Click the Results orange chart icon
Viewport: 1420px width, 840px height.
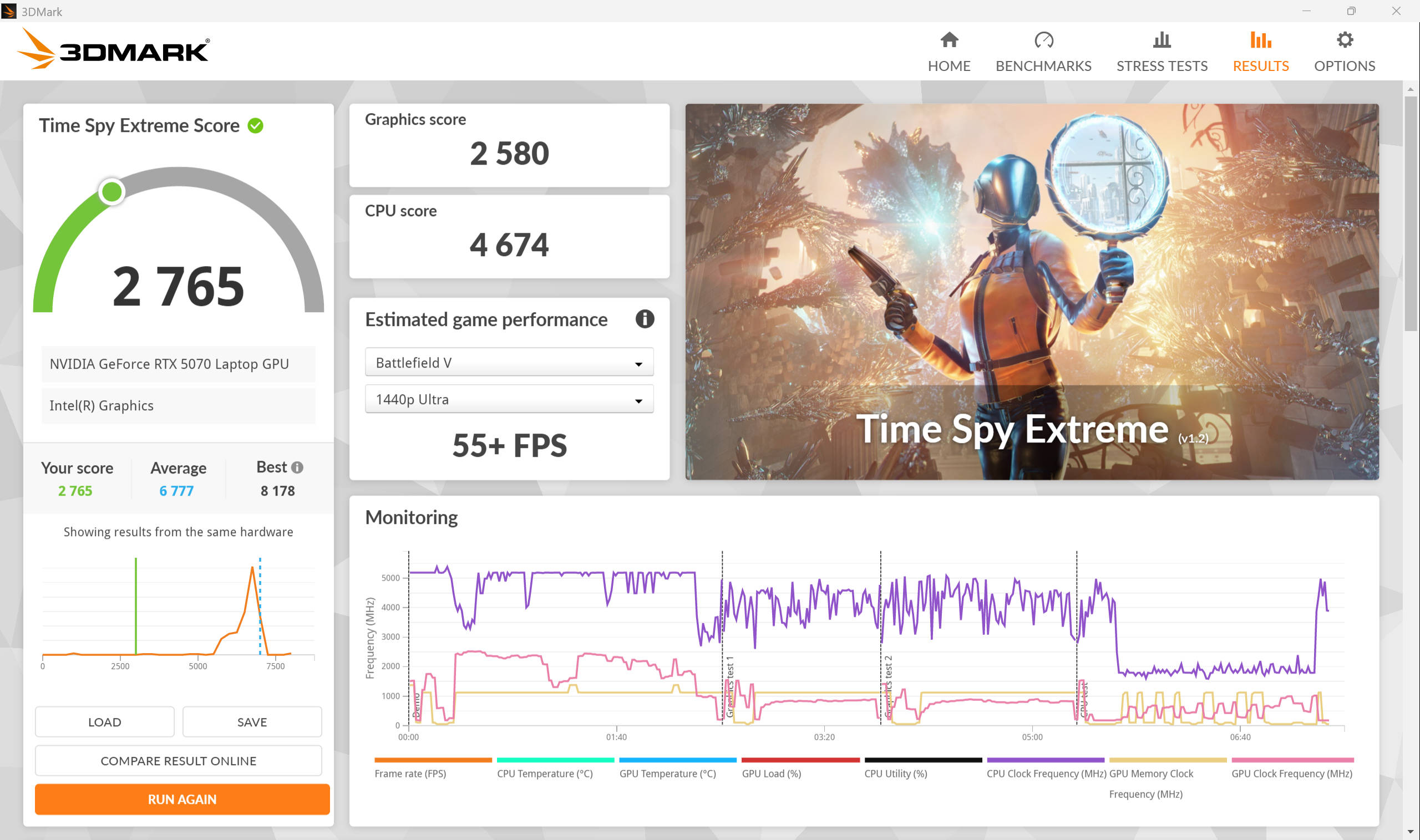(x=1261, y=39)
